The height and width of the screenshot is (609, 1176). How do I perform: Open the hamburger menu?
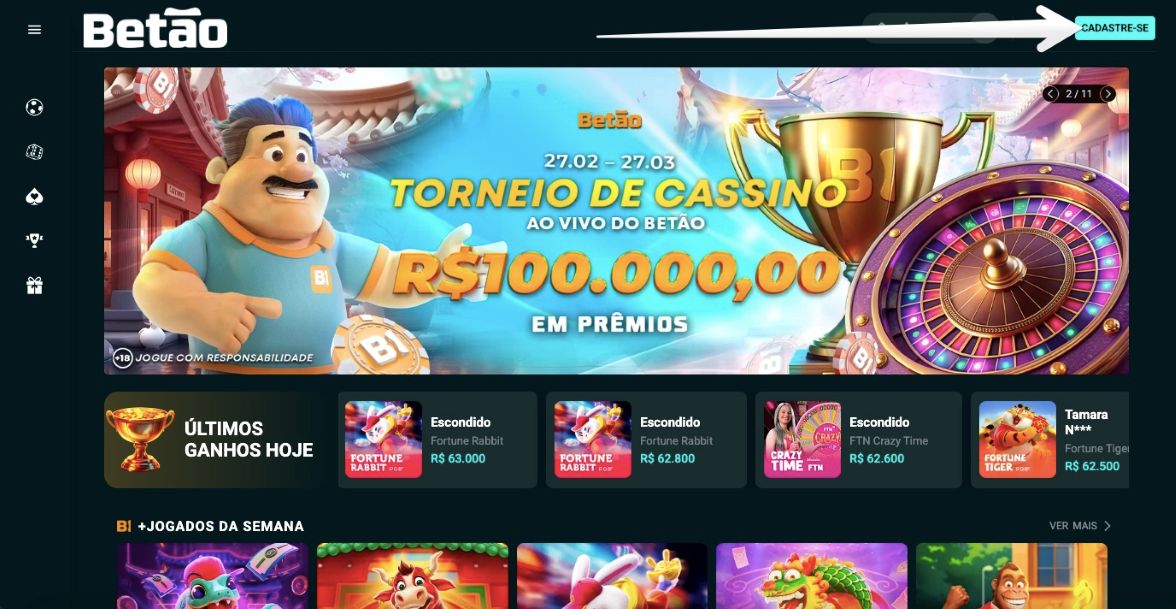tap(34, 29)
